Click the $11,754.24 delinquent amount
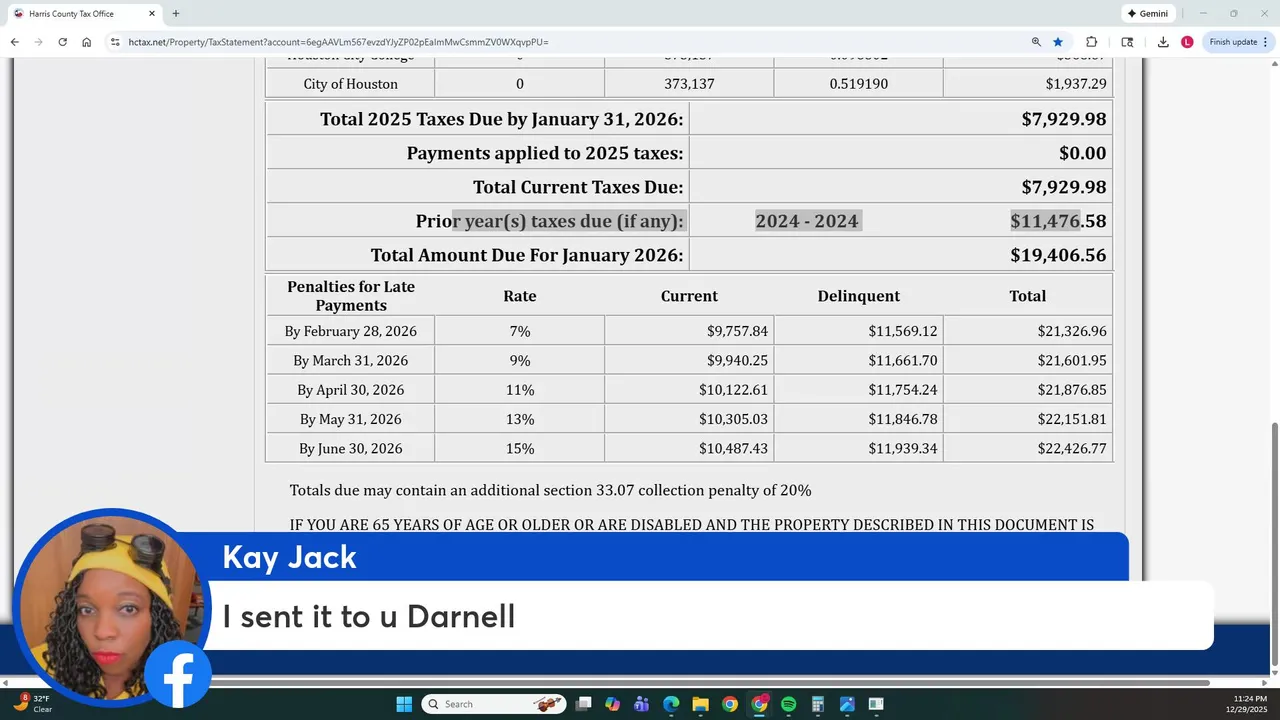The height and width of the screenshot is (720, 1280). [903, 390]
